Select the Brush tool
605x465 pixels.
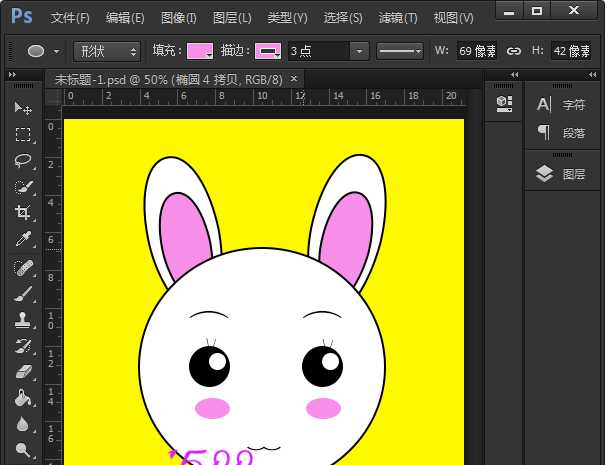(x=23, y=293)
